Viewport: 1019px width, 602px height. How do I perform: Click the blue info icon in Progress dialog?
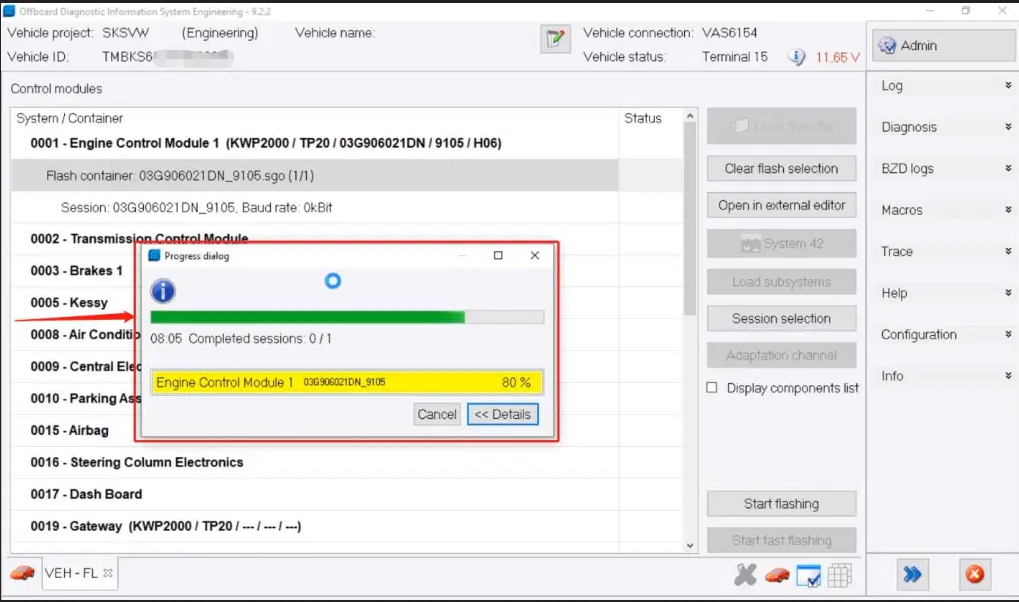click(x=163, y=291)
